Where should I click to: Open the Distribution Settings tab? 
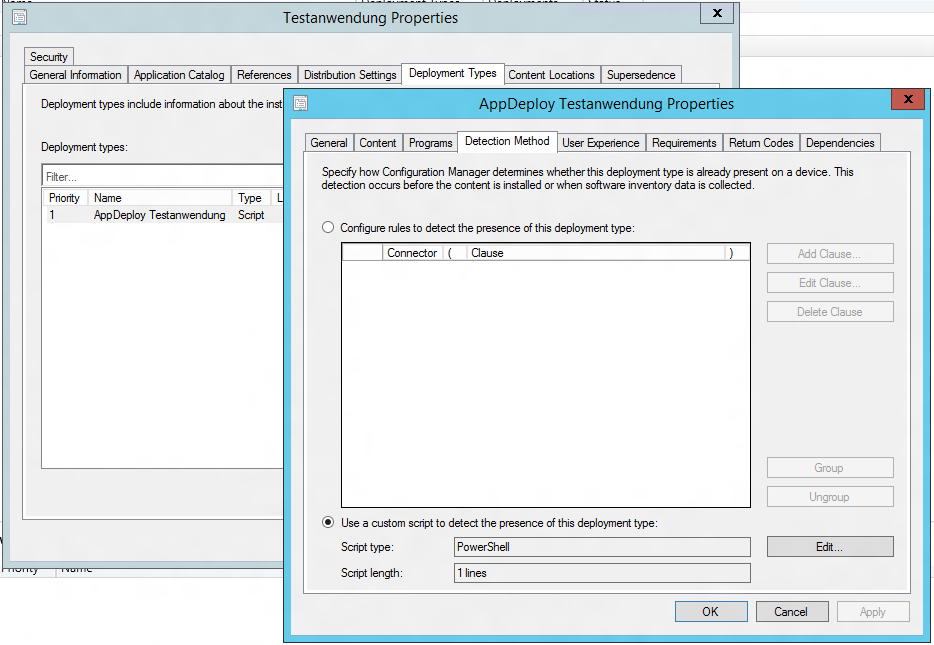click(x=350, y=75)
